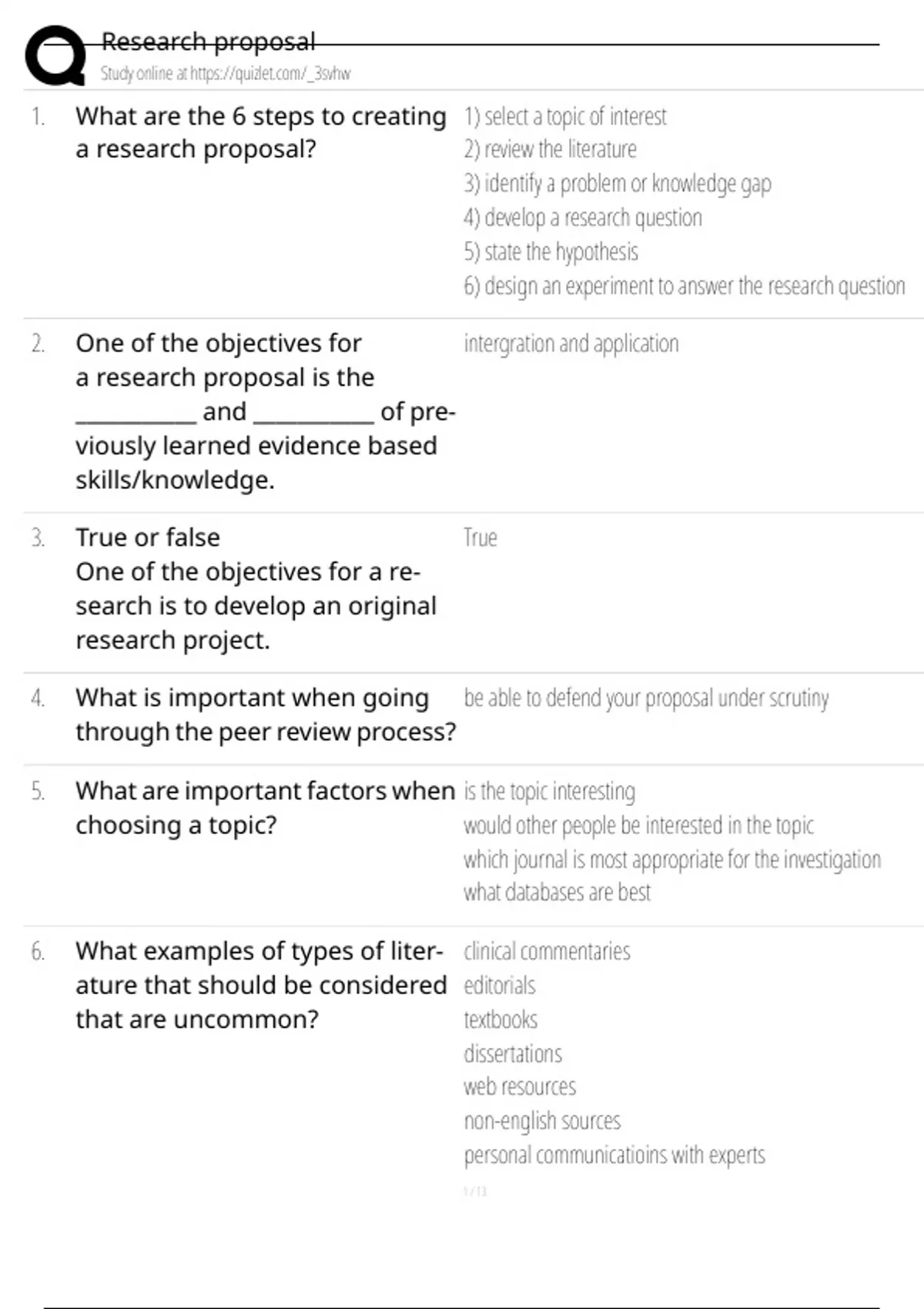The image size is (924, 1309).
Task: Click the 'clinical commentaries' answer
Action: [x=547, y=952]
